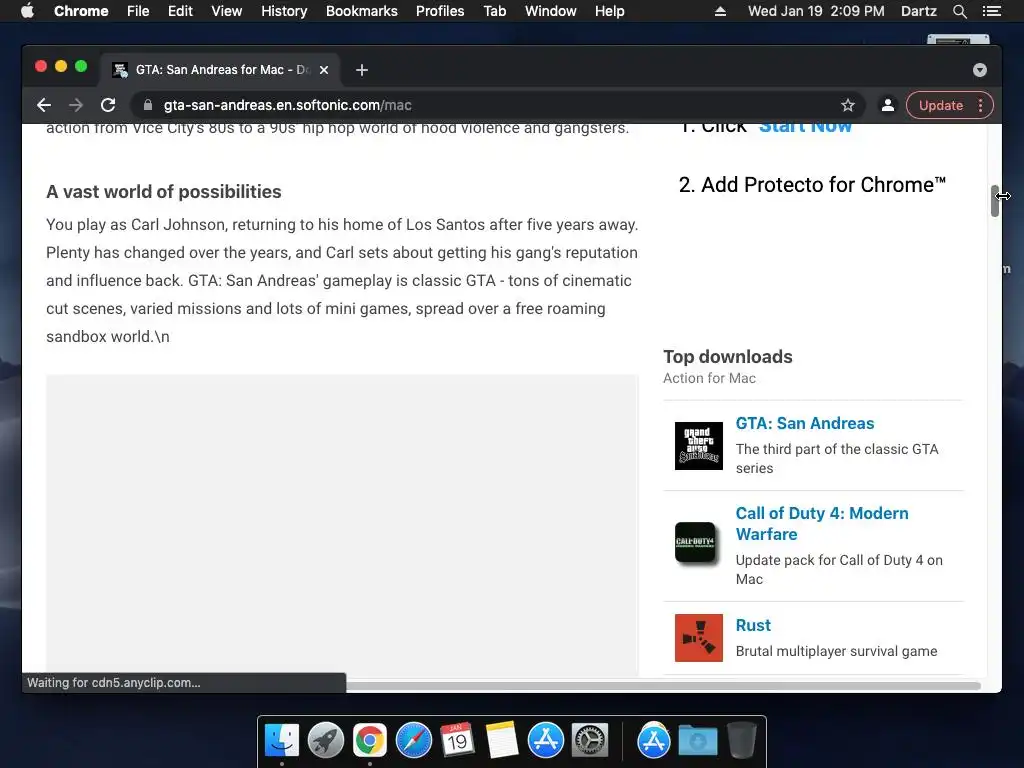The image size is (1024, 768).
Task: Open the tab search dropdown arrow
Action: pyautogui.click(x=980, y=70)
